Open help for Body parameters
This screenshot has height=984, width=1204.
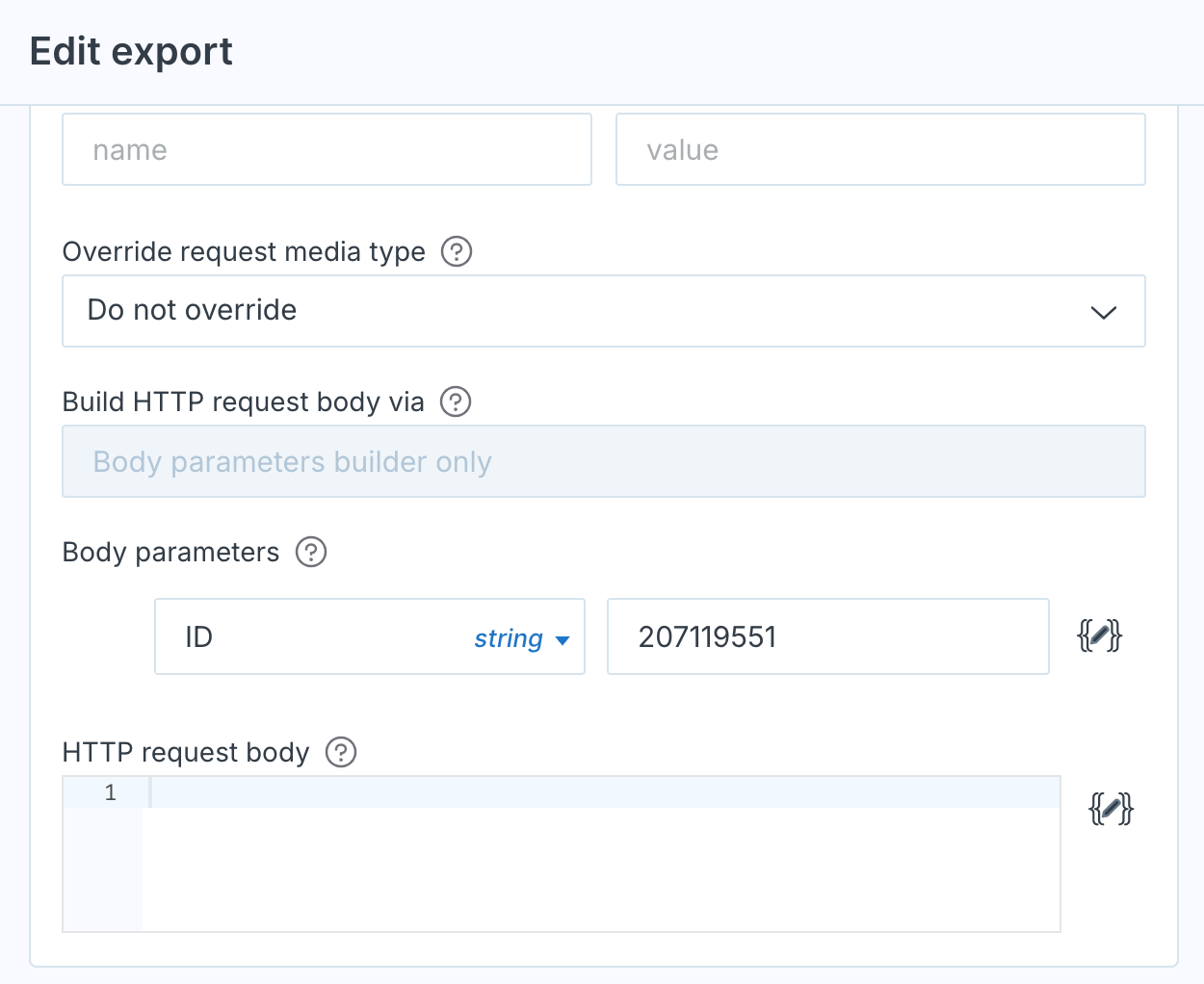[311, 553]
